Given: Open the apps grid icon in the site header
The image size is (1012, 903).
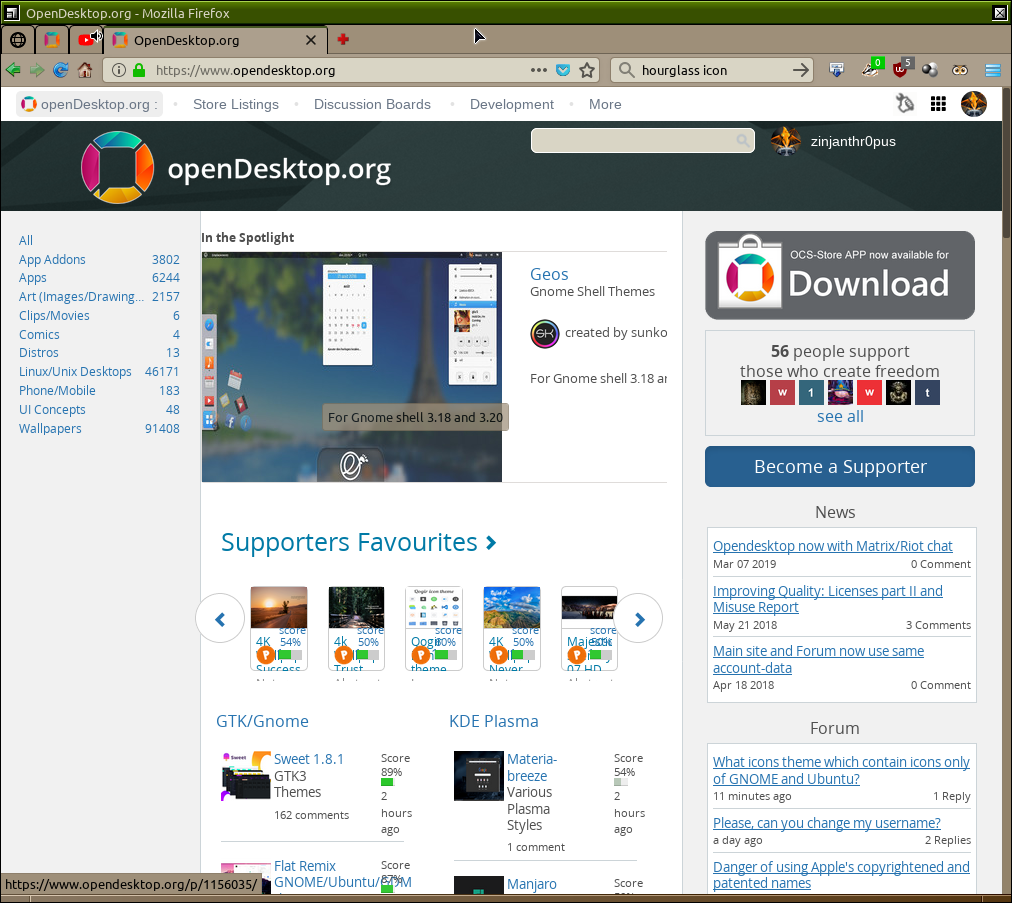Looking at the screenshot, I should 938,103.
